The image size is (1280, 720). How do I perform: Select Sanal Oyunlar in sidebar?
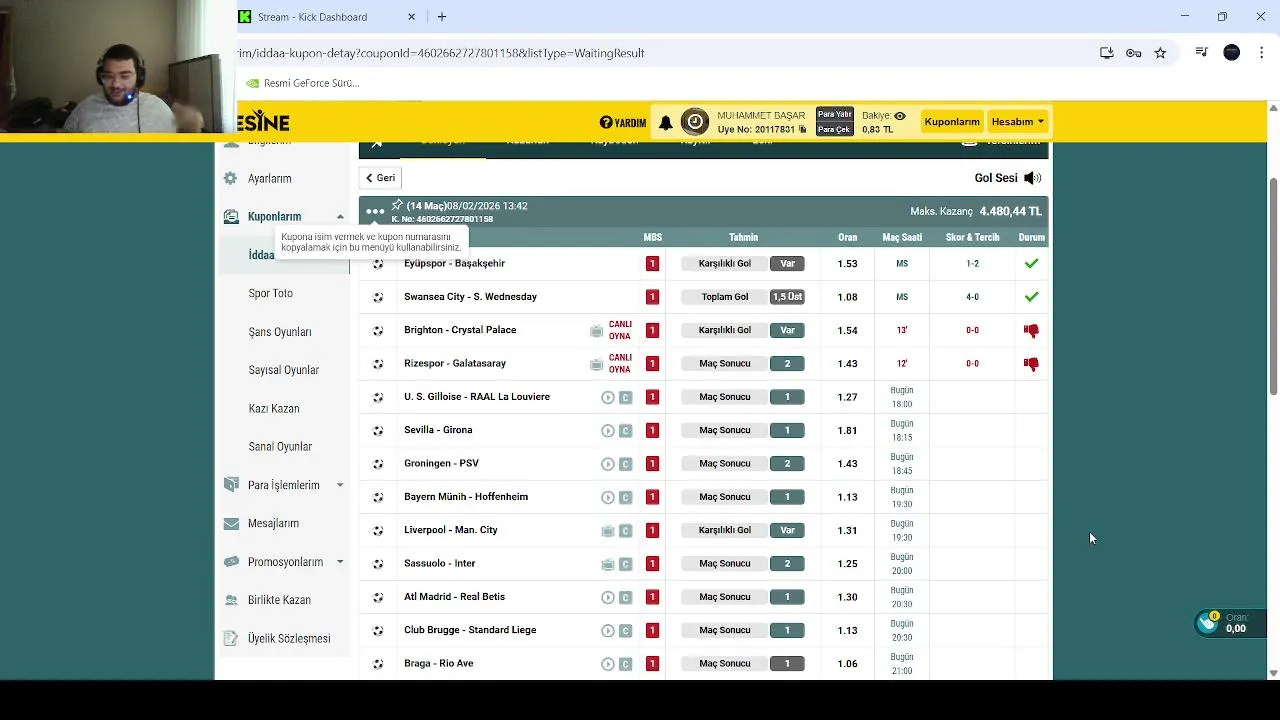280,447
